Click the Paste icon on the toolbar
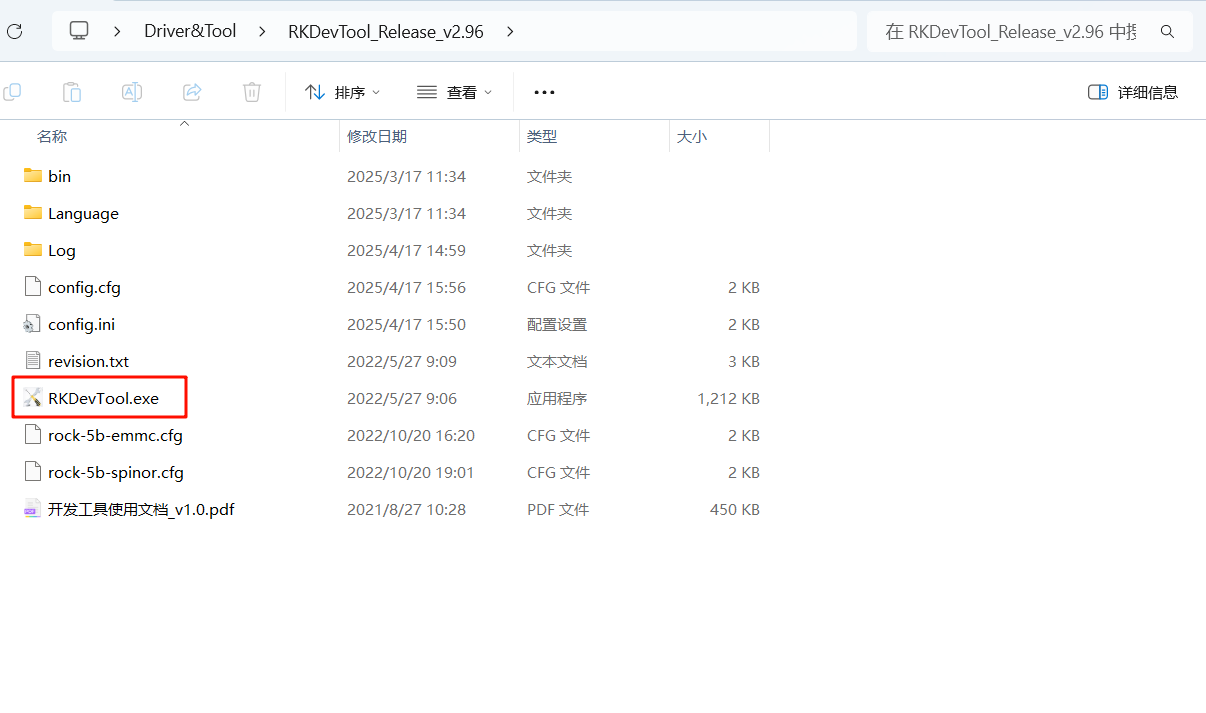The width and height of the screenshot is (1206, 713). pyautogui.click(x=71, y=91)
